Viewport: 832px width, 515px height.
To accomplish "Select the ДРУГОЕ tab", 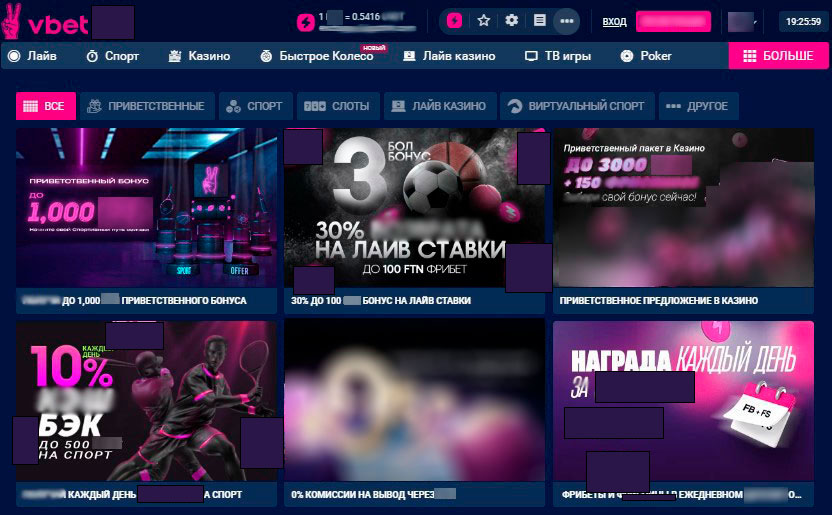I will 698,106.
